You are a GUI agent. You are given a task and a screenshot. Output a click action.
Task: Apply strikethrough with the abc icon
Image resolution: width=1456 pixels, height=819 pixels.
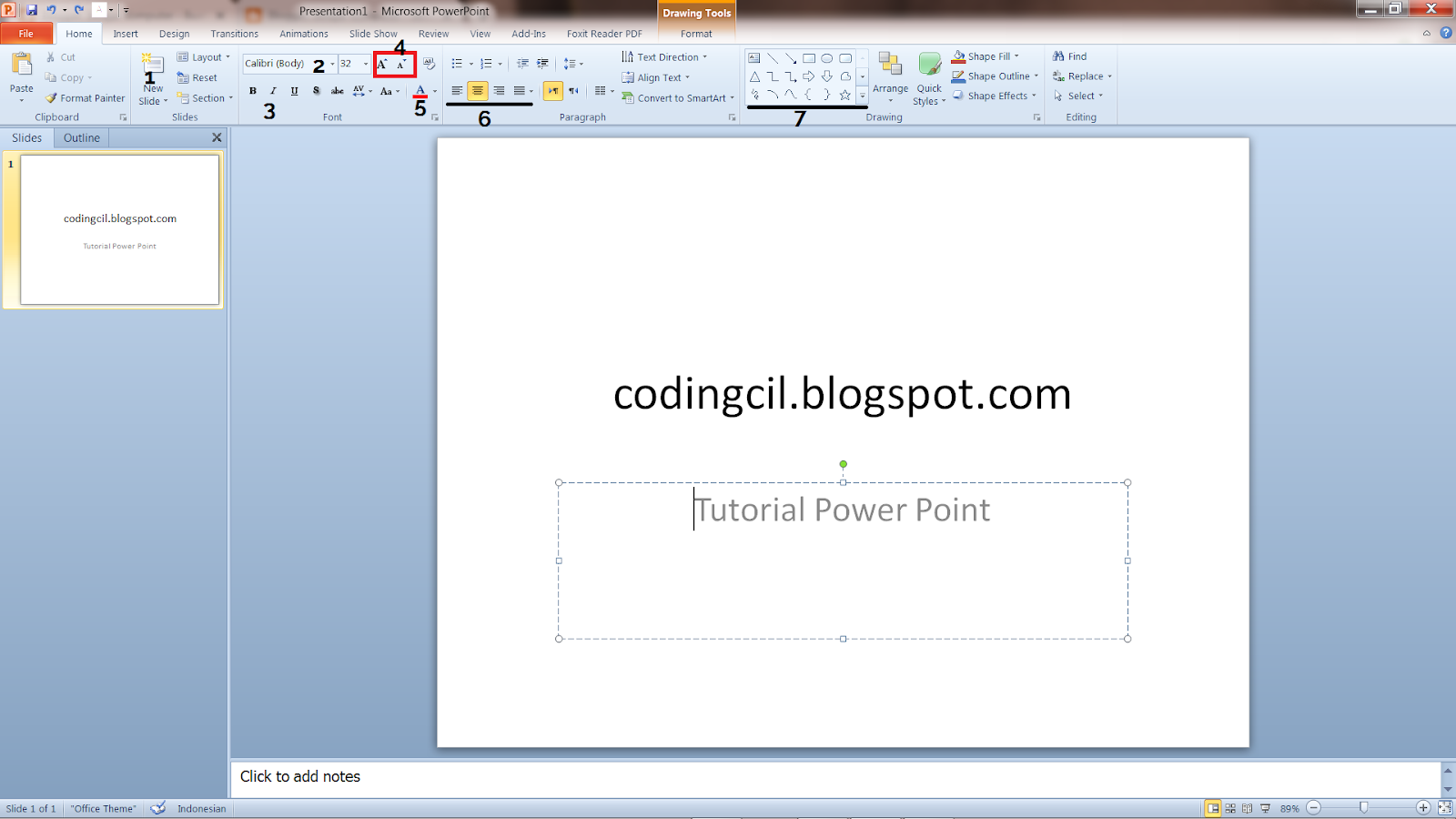338,91
